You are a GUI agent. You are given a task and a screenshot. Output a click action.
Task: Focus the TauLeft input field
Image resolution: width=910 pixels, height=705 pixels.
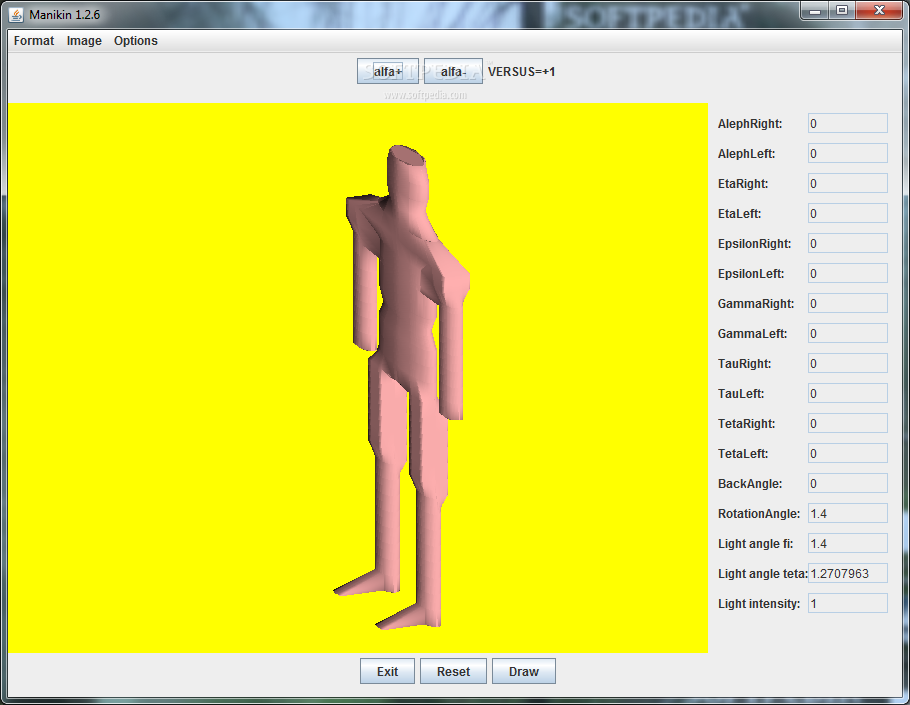pos(848,393)
